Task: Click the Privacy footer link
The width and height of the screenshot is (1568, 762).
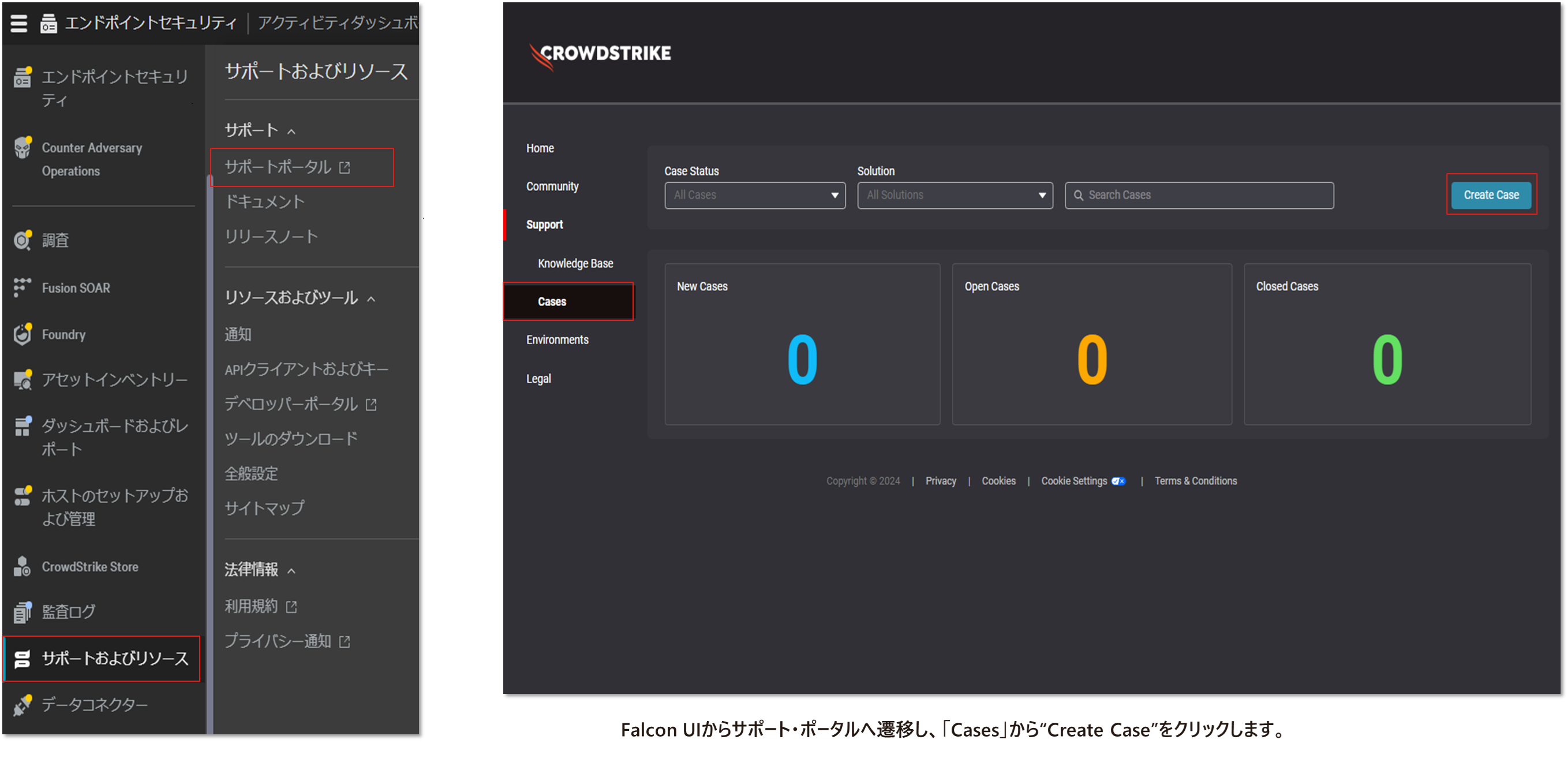Action: click(x=941, y=481)
